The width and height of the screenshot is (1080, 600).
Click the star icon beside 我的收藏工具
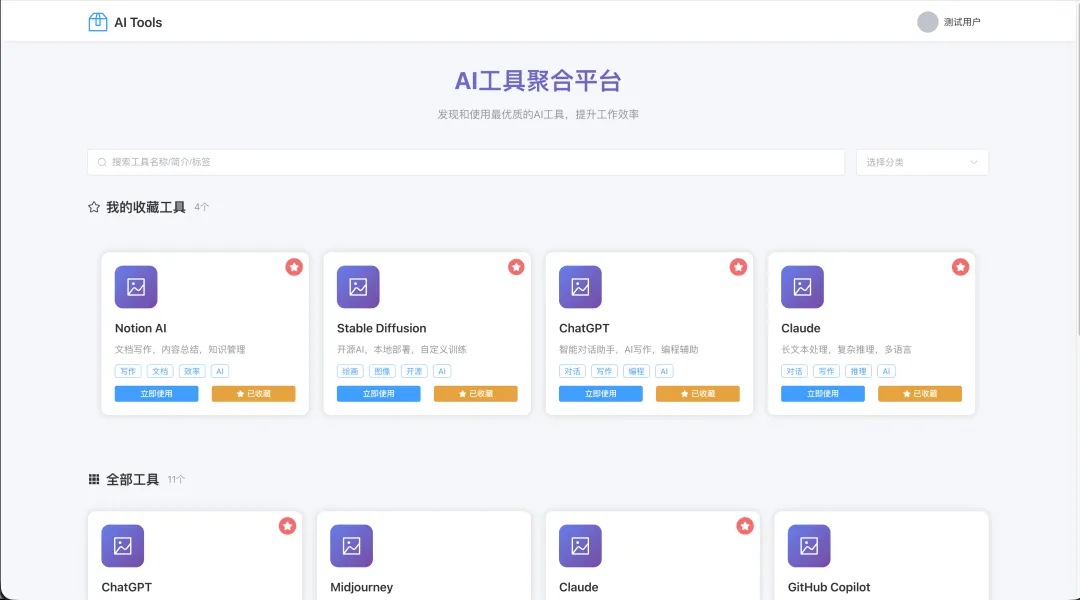click(94, 207)
